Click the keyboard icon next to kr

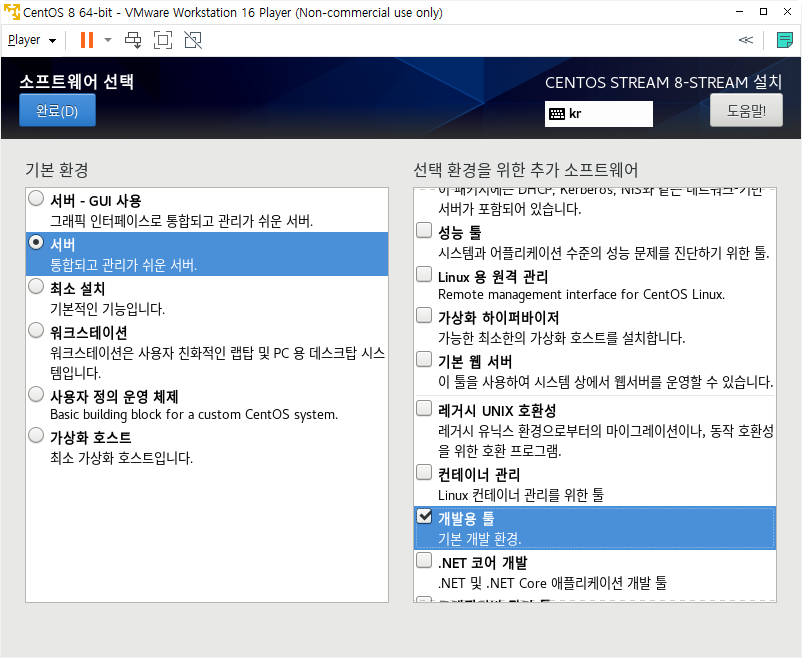[556, 114]
